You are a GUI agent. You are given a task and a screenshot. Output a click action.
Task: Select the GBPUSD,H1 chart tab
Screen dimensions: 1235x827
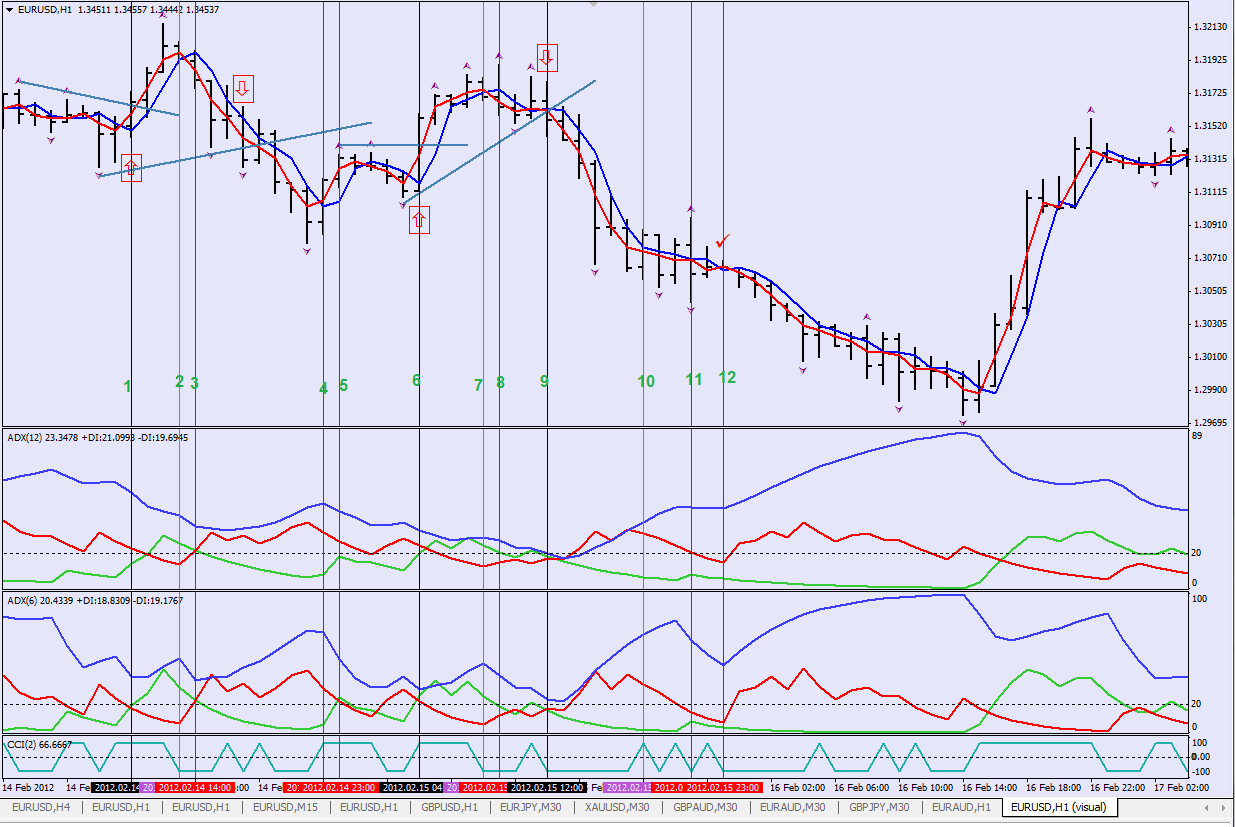coord(449,807)
